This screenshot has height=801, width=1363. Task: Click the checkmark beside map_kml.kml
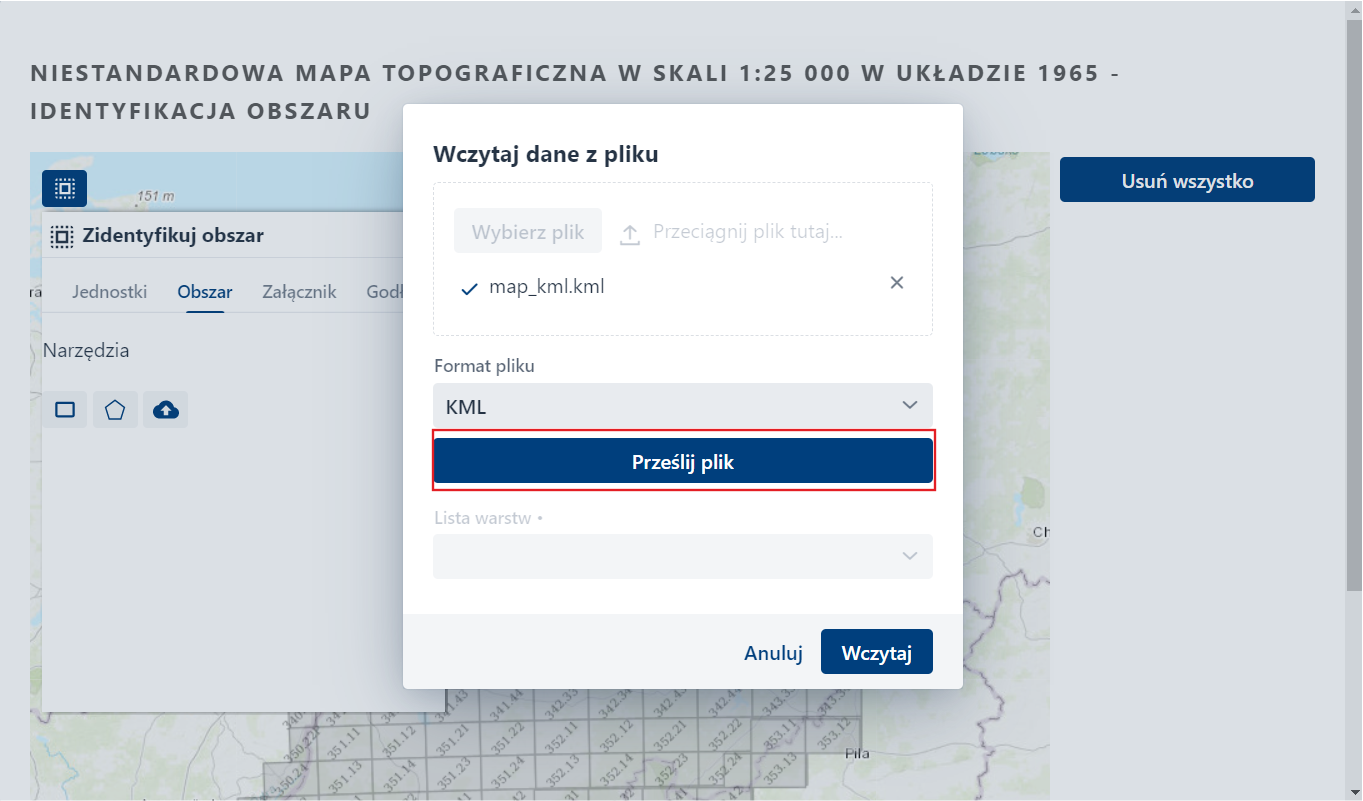[468, 287]
